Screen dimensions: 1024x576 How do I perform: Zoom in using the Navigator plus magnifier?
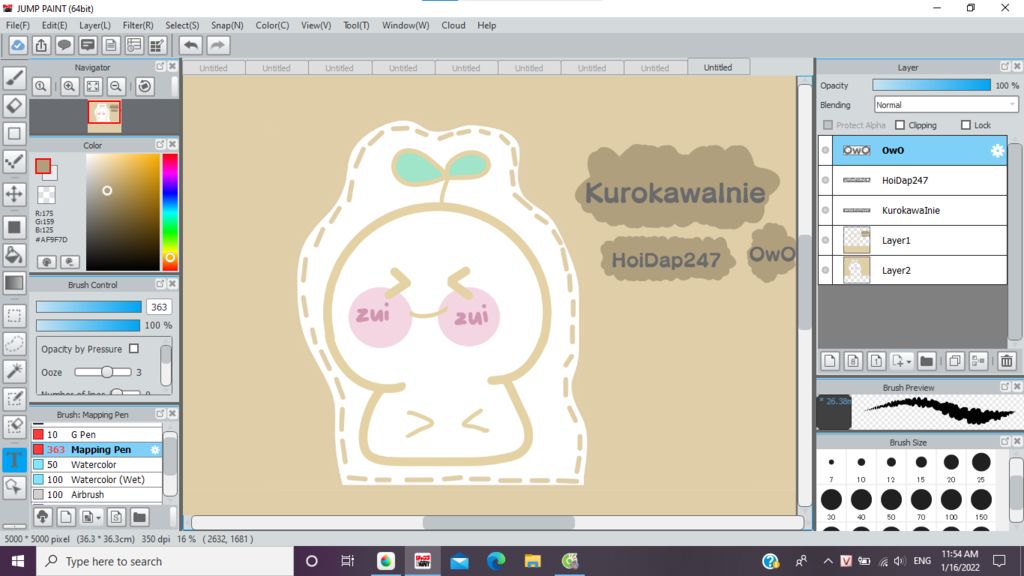[69, 86]
